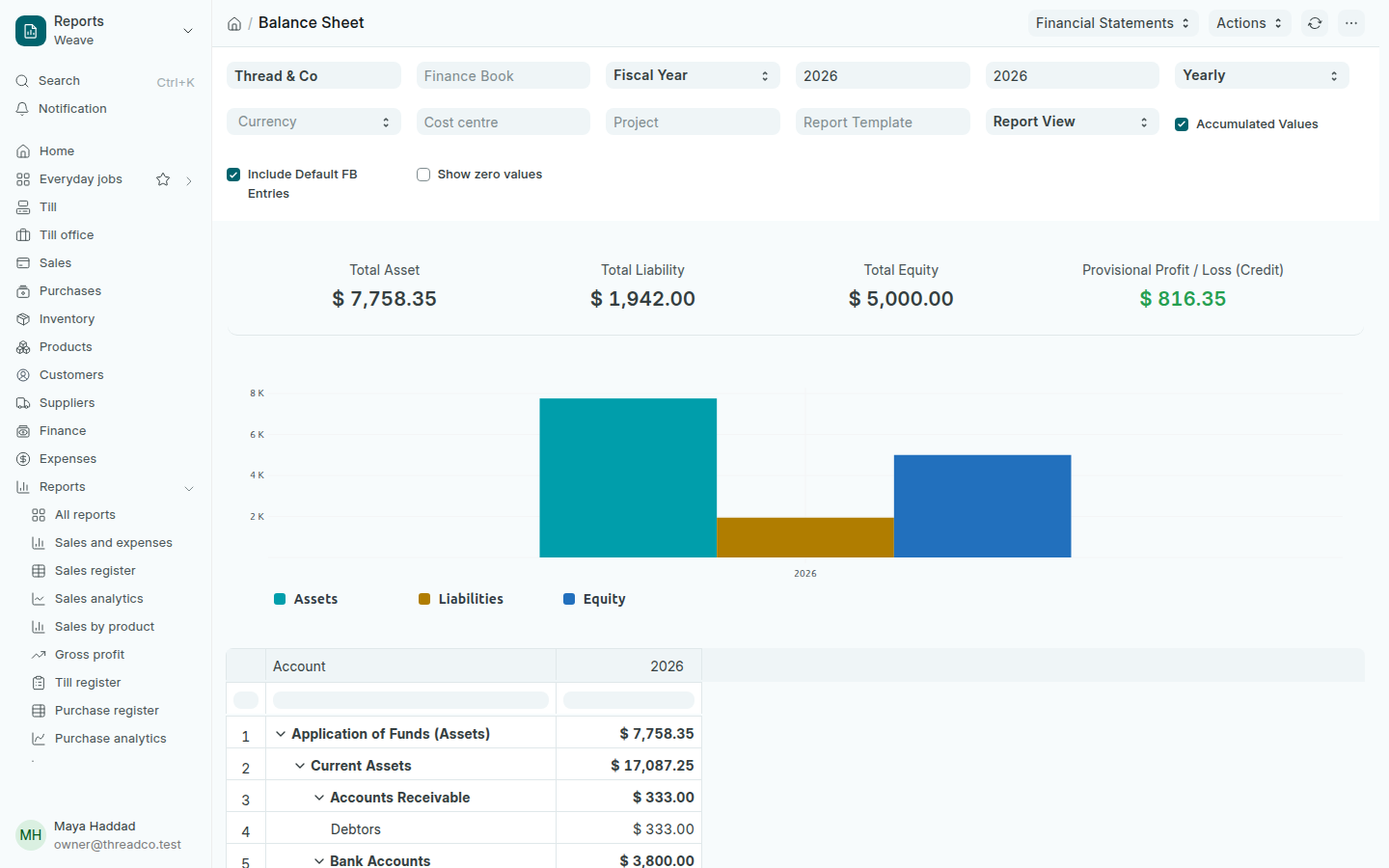Click the Cost centre input field
This screenshot has height=868, width=1389.
tap(504, 122)
